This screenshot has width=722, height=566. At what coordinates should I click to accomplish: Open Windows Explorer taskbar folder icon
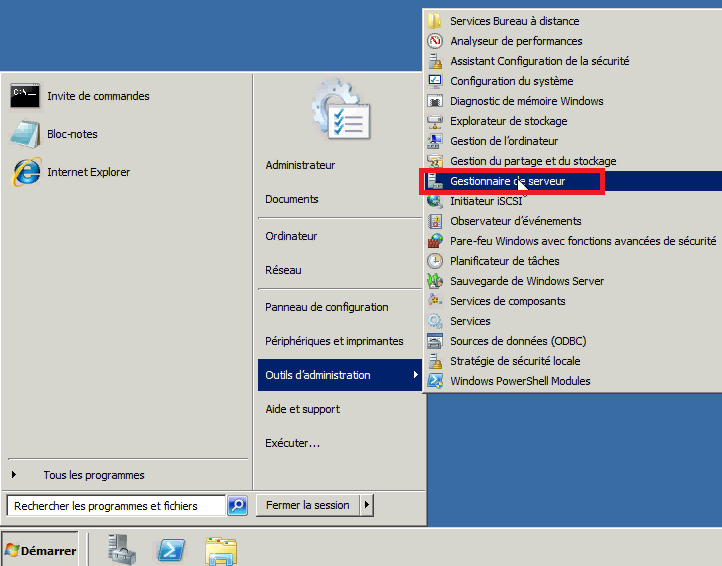coord(221,551)
